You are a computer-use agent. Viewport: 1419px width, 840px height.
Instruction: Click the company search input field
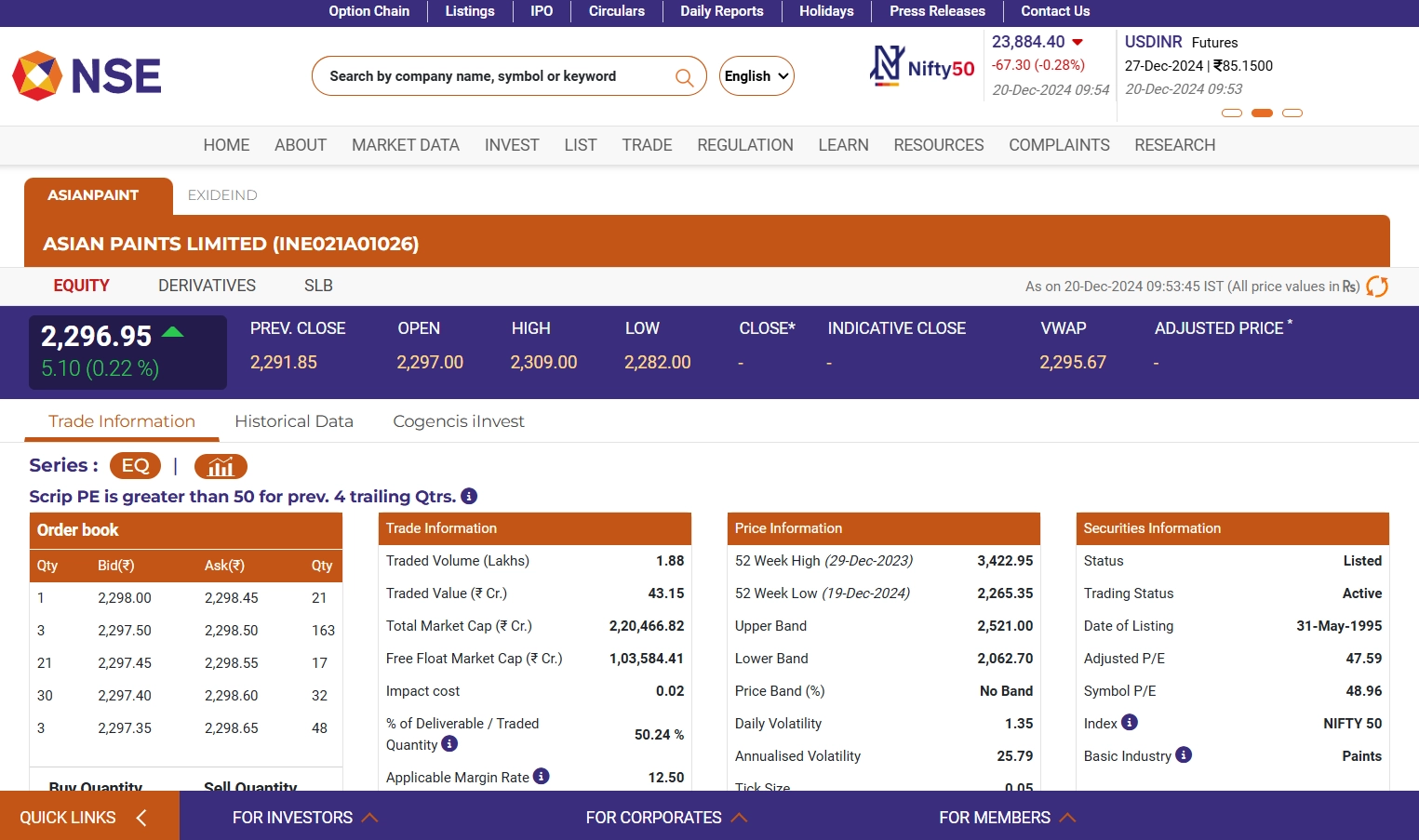(493, 76)
